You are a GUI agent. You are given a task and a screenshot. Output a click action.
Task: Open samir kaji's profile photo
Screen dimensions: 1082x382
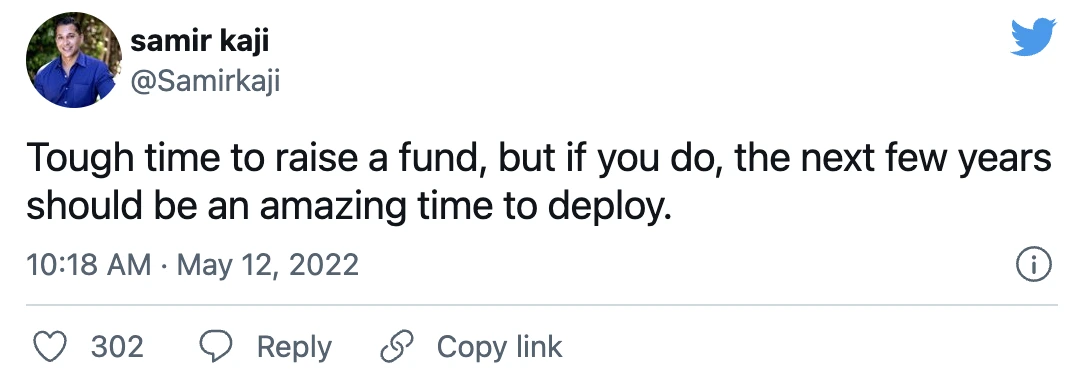71,60
